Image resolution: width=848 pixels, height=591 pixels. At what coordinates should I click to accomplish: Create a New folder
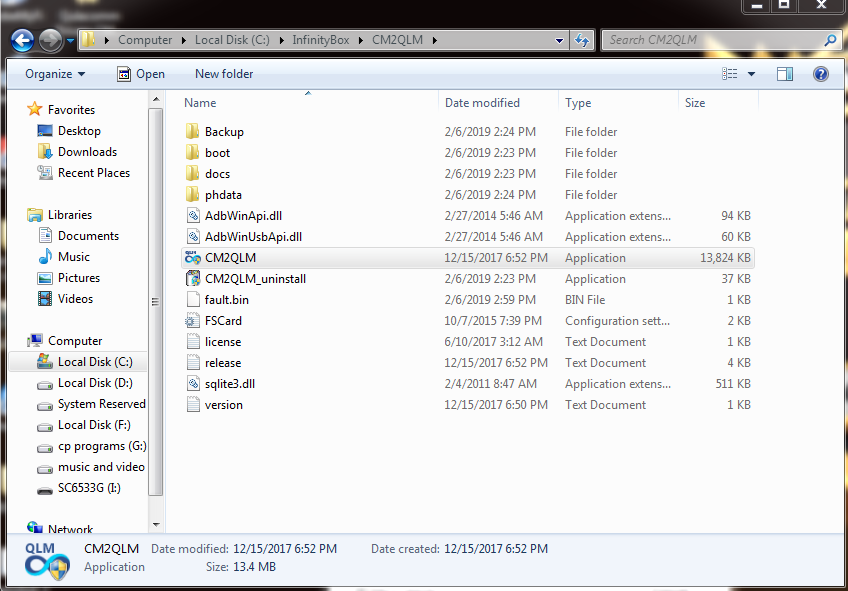[x=224, y=74]
